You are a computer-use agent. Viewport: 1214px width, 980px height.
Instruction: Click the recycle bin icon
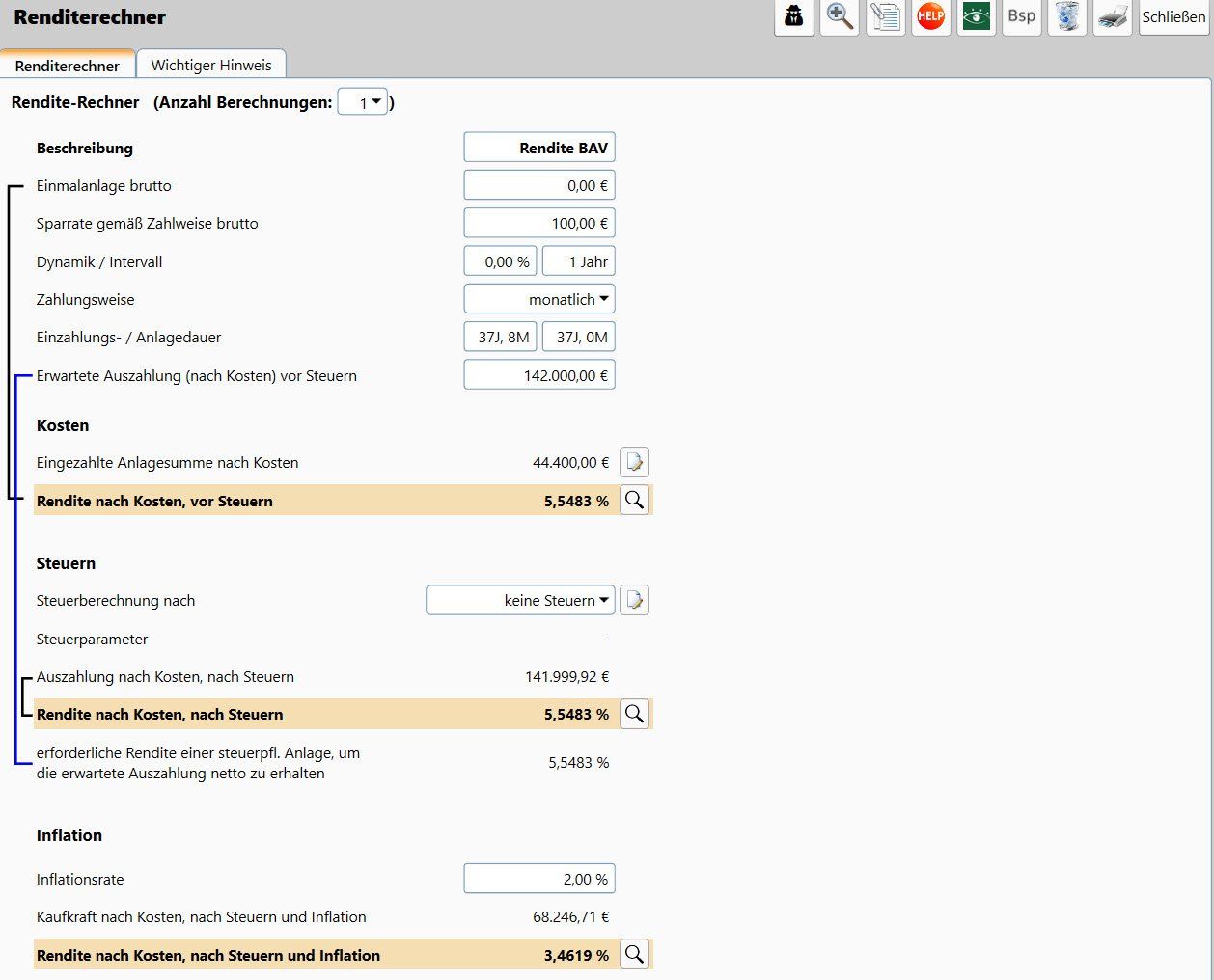pyautogui.click(x=1067, y=17)
